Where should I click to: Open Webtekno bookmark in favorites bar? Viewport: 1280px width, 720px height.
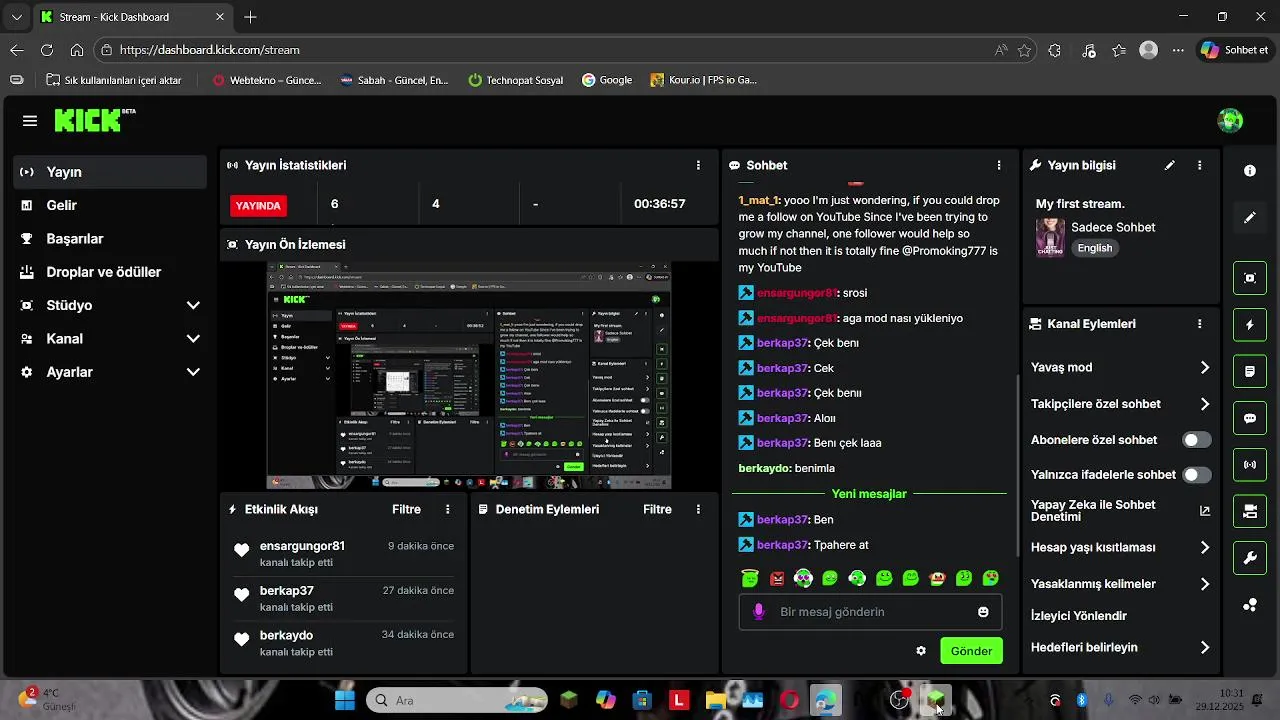pos(267,80)
